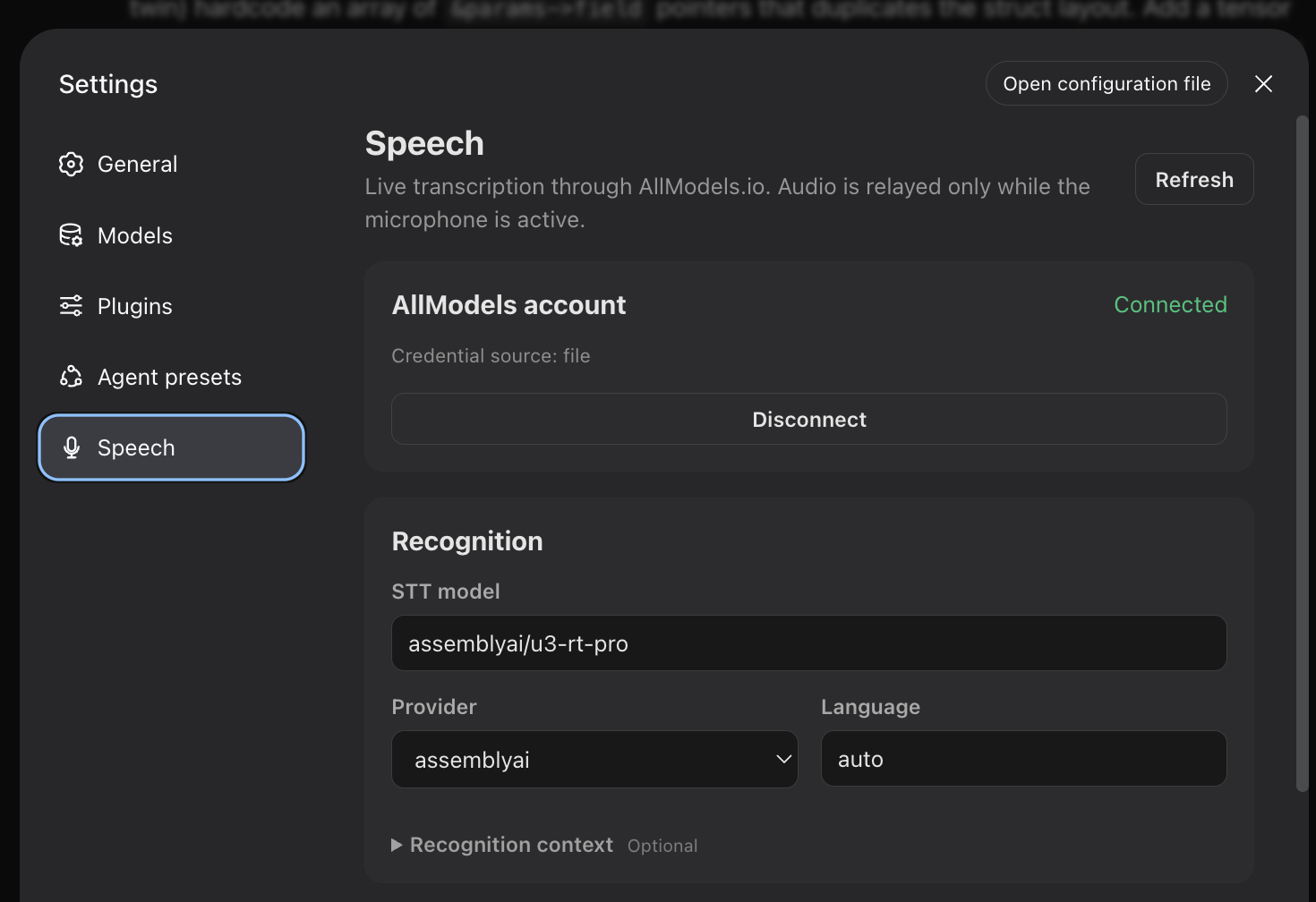Screen dimensions: 1316x902
Task: Expand the Recognition context section
Action: point(502,845)
